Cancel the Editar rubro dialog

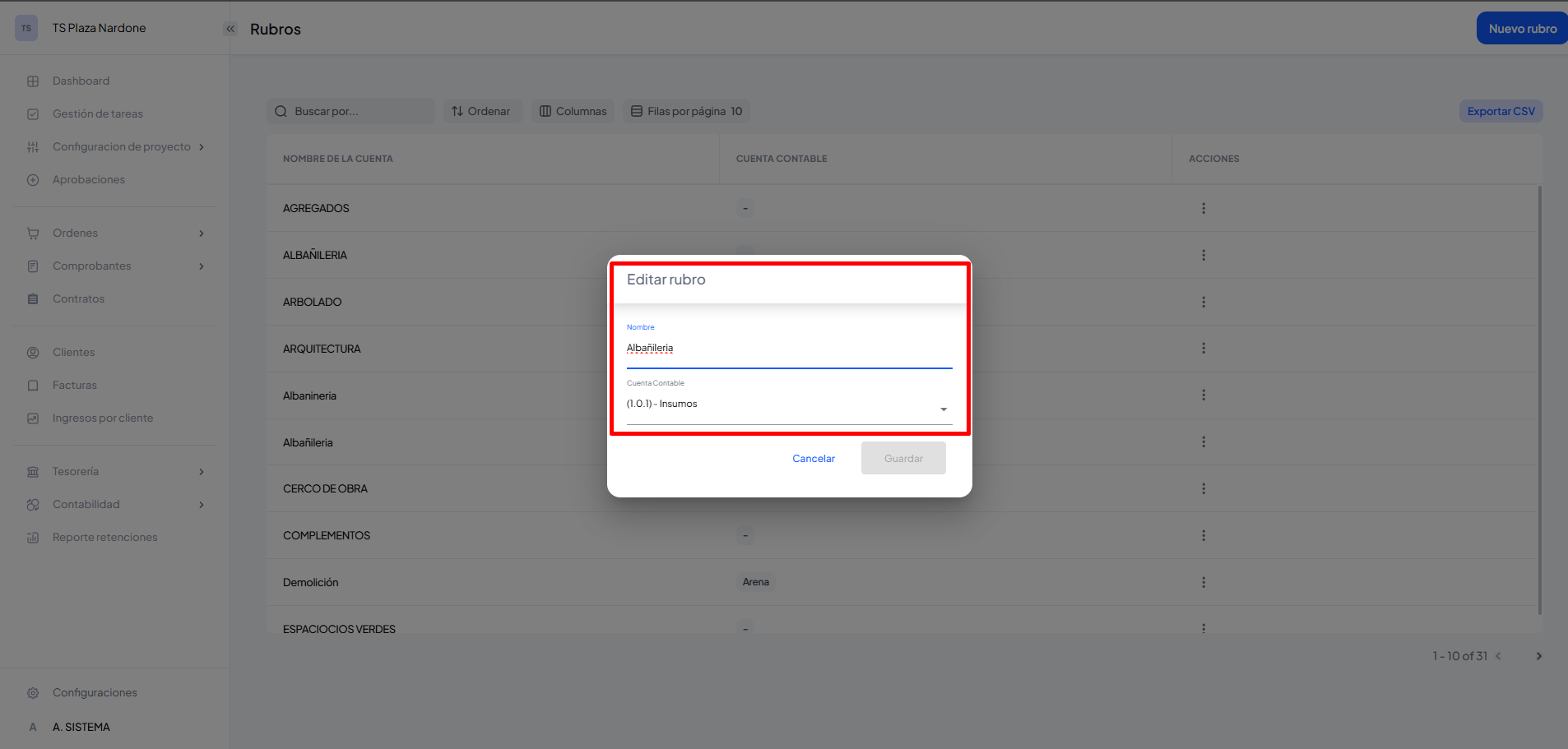click(813, 459)
